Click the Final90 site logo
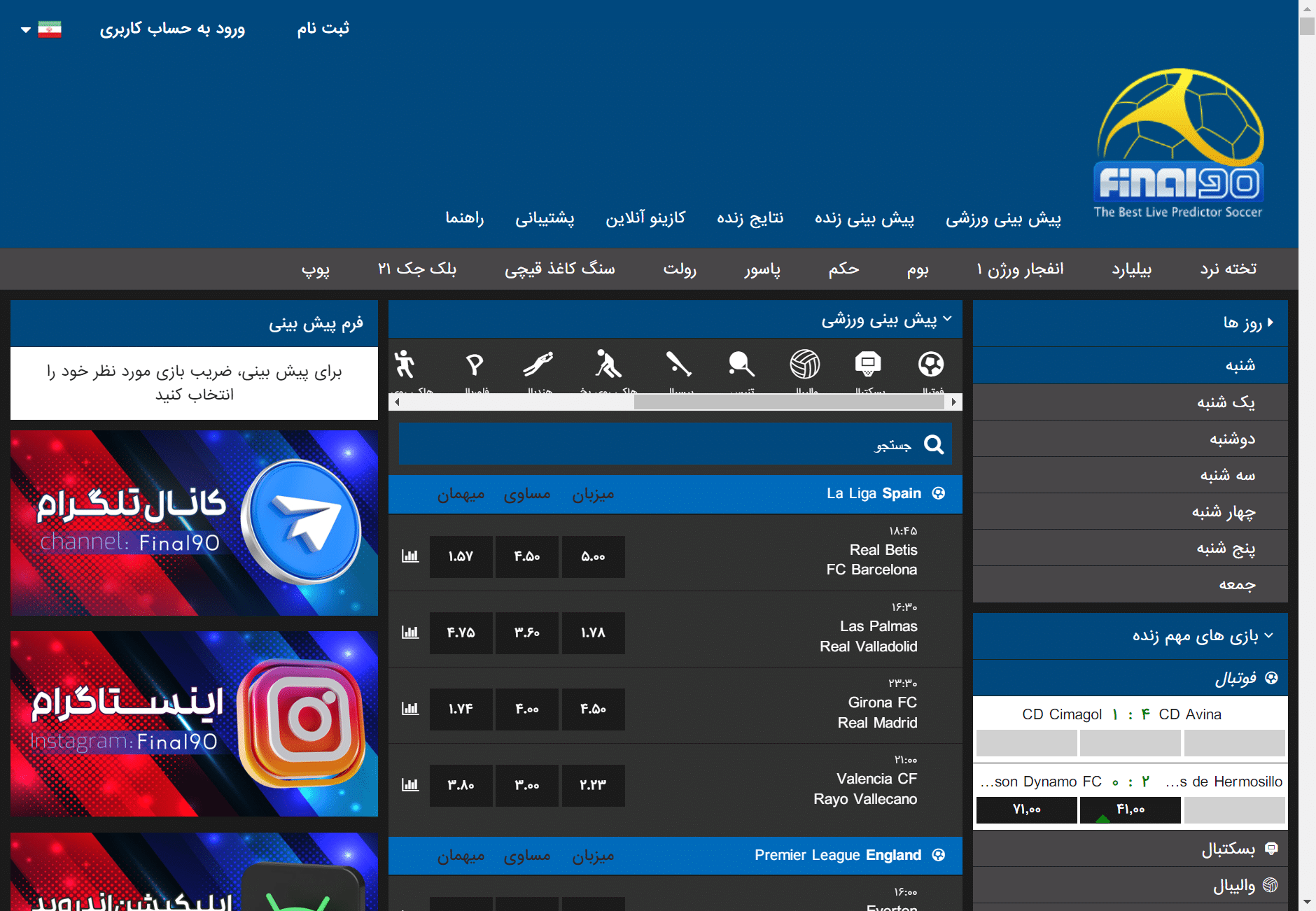Viewport: 1316px width, 911px height. [1179, 143]
